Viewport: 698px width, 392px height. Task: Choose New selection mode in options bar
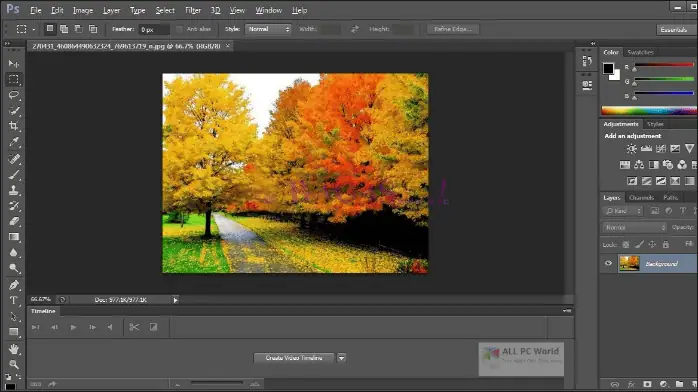[x=50, y=29]
